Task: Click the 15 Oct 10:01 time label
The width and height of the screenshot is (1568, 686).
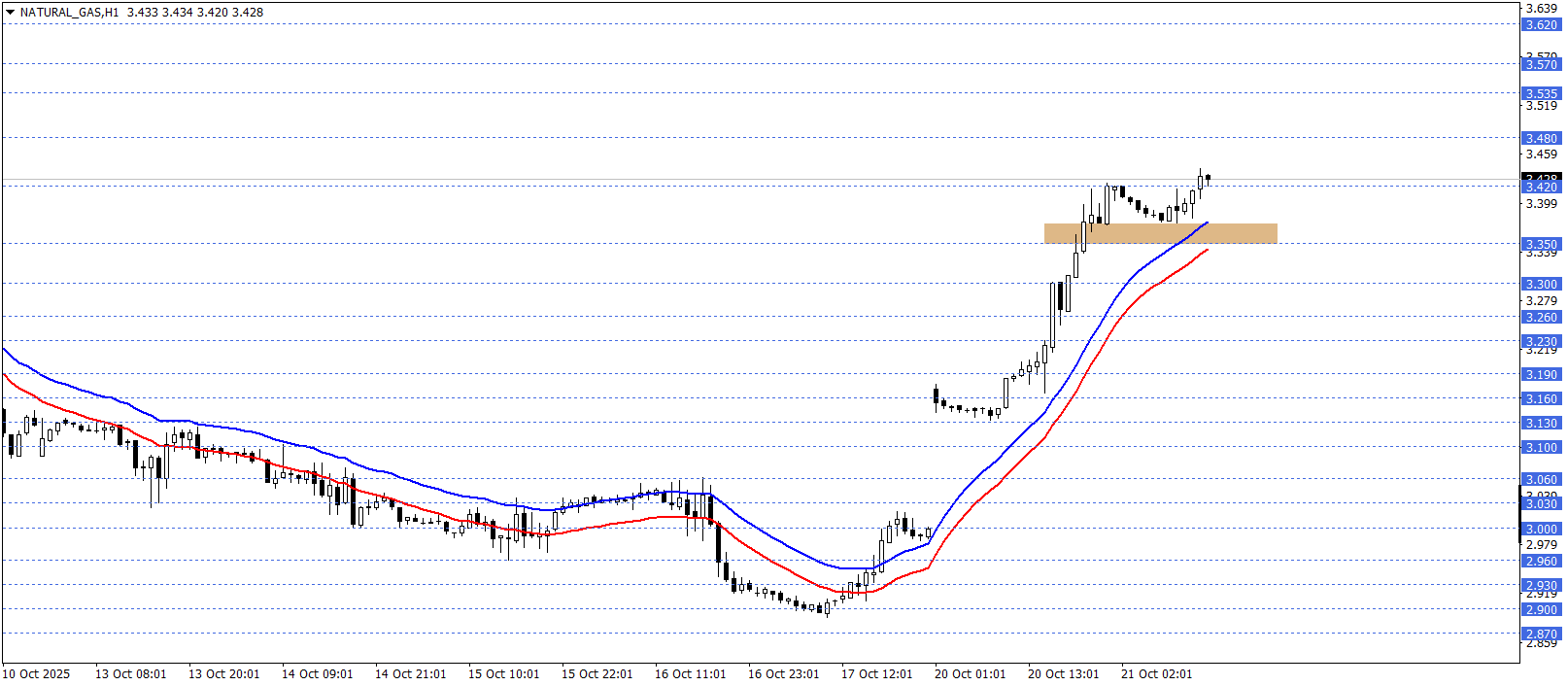Action: 503,674
